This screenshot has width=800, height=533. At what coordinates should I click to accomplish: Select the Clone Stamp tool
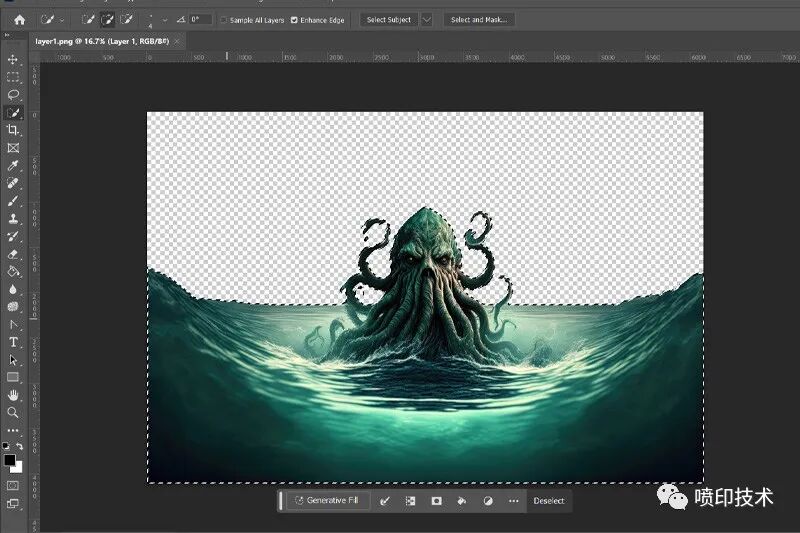point(13,219)
